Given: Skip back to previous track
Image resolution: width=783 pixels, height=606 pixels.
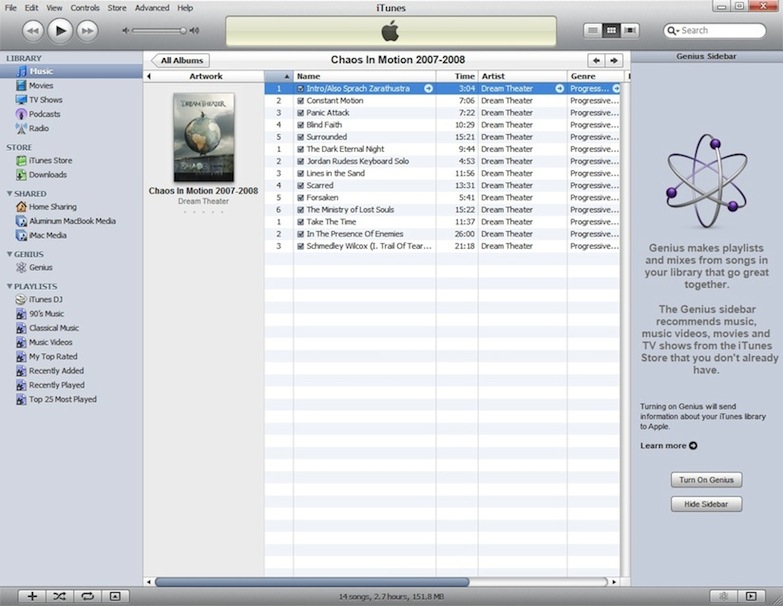Looking at the screenshot, I should coord(32,31).
